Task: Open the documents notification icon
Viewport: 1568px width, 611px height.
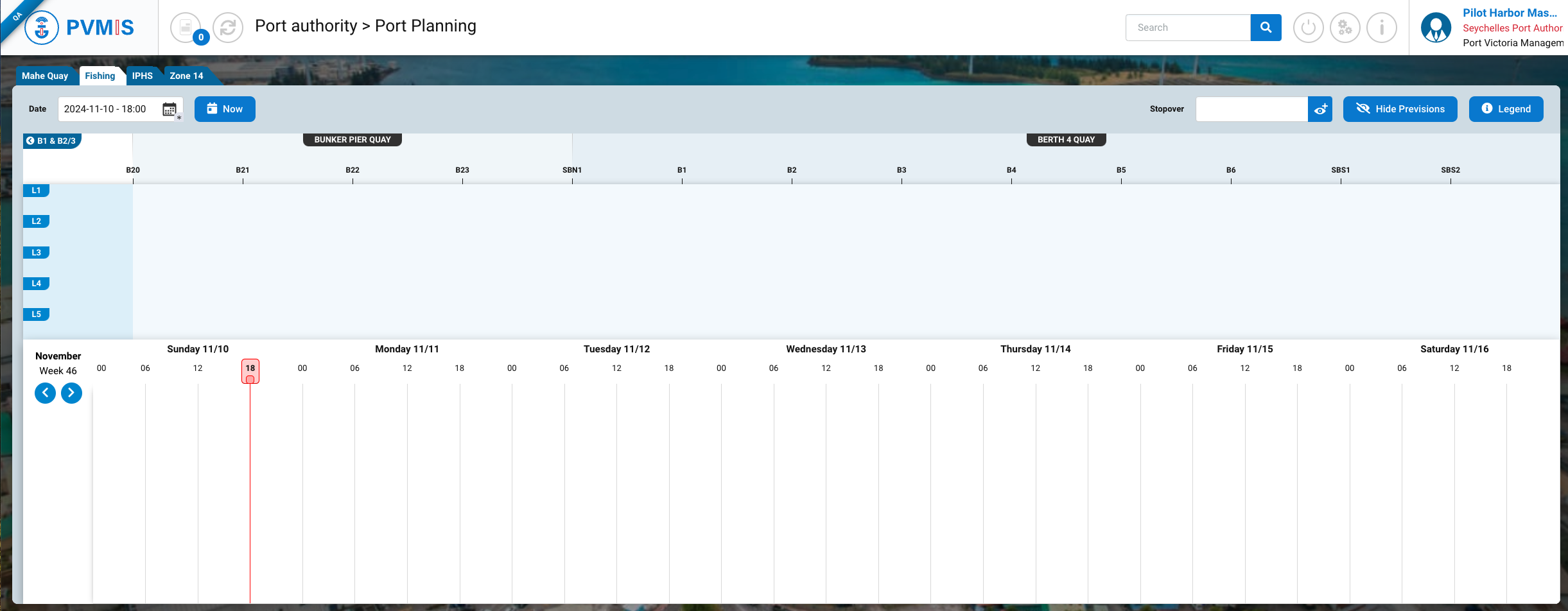Action: click(x=186, y=28)
